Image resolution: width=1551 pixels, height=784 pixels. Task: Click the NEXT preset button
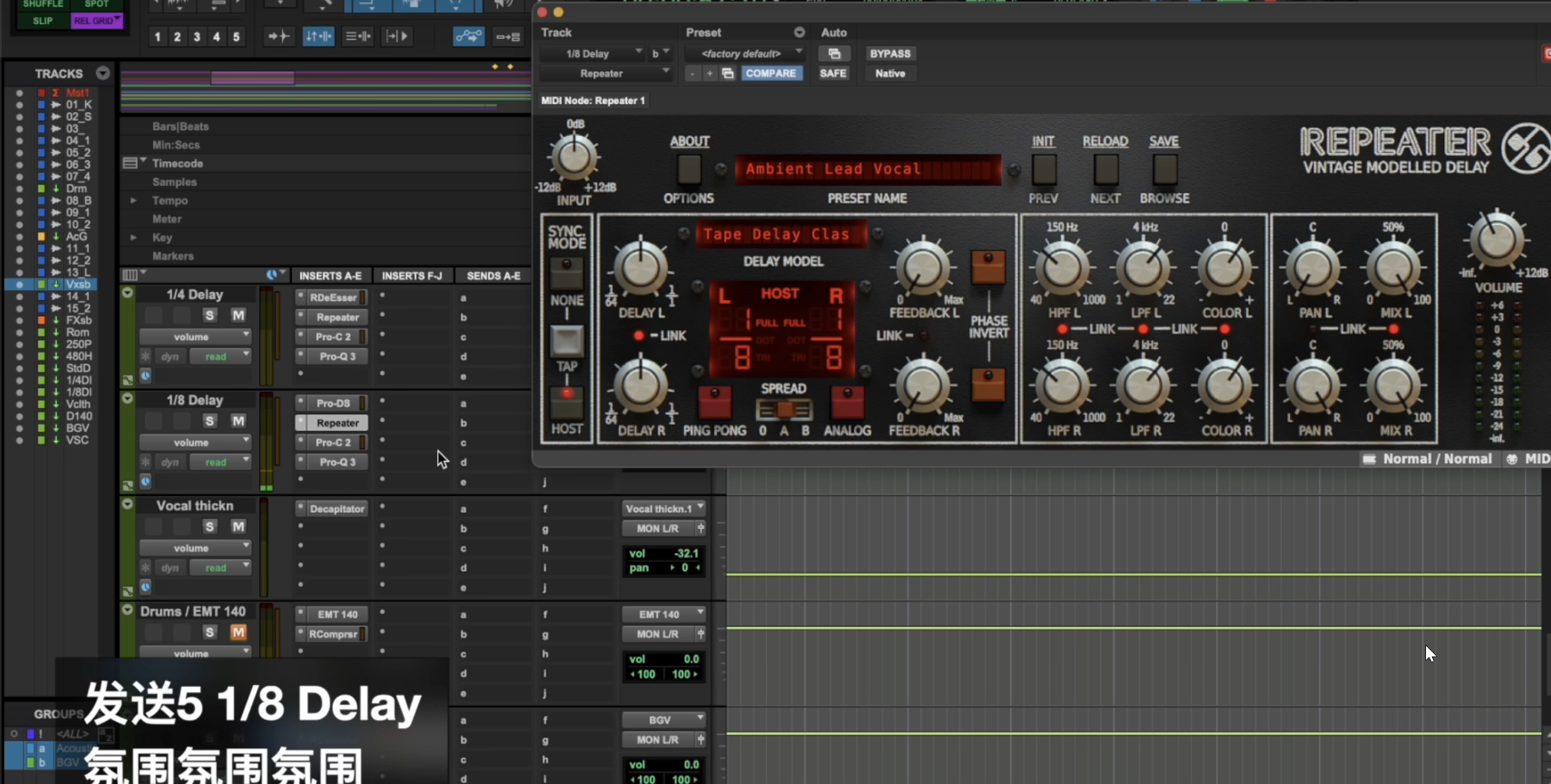(x=1105, y=170)
